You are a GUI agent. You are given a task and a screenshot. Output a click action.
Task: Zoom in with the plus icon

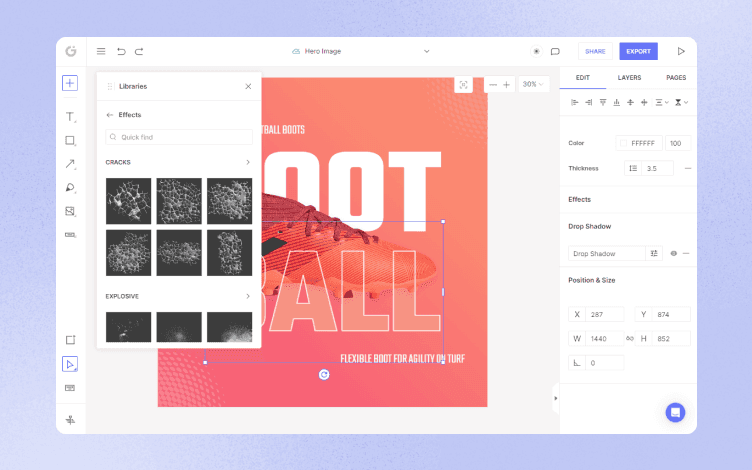tap(506, 84)
